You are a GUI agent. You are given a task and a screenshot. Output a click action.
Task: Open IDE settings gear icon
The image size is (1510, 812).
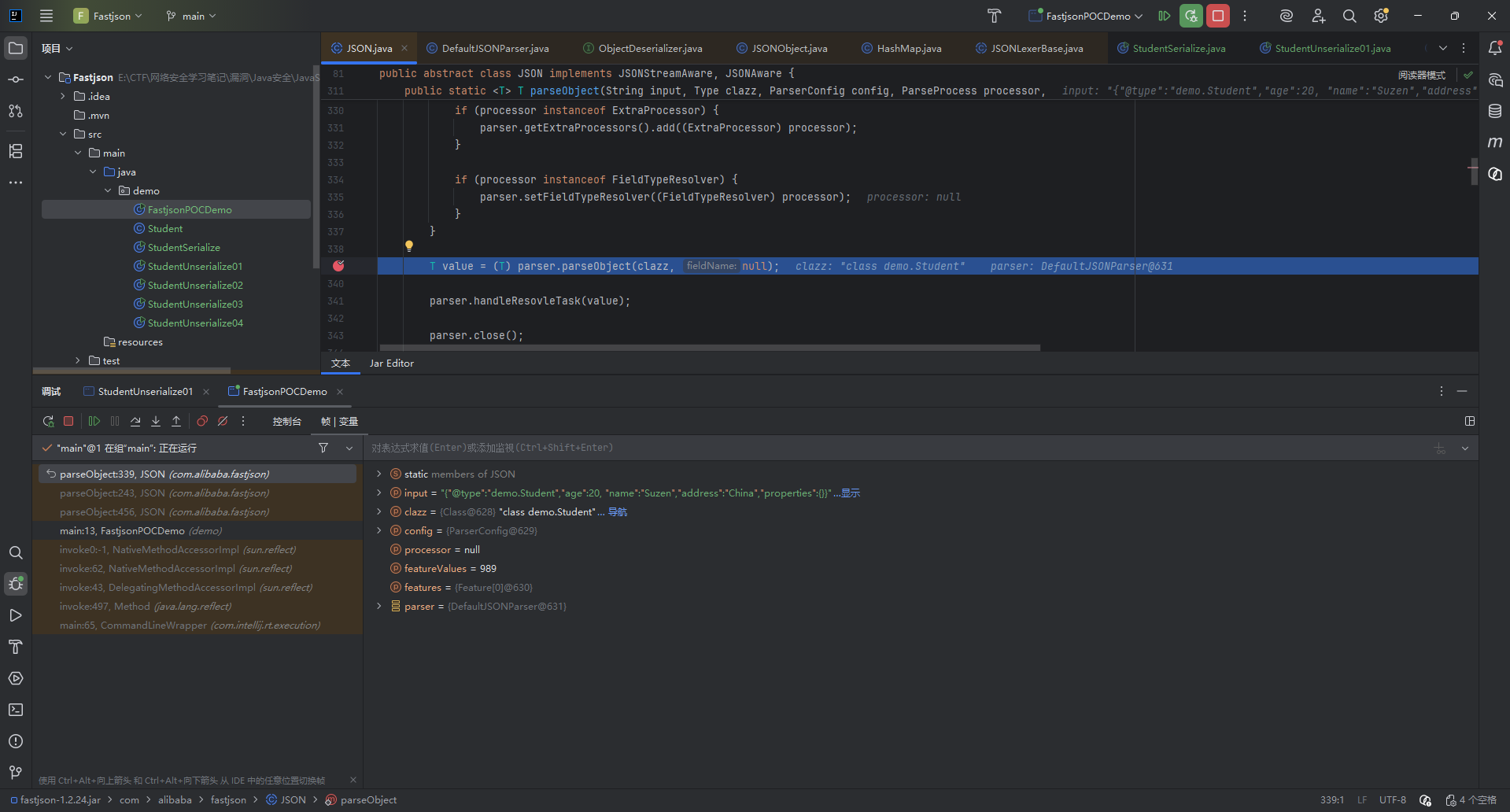pyautogui.click(x=1381, y=16)
